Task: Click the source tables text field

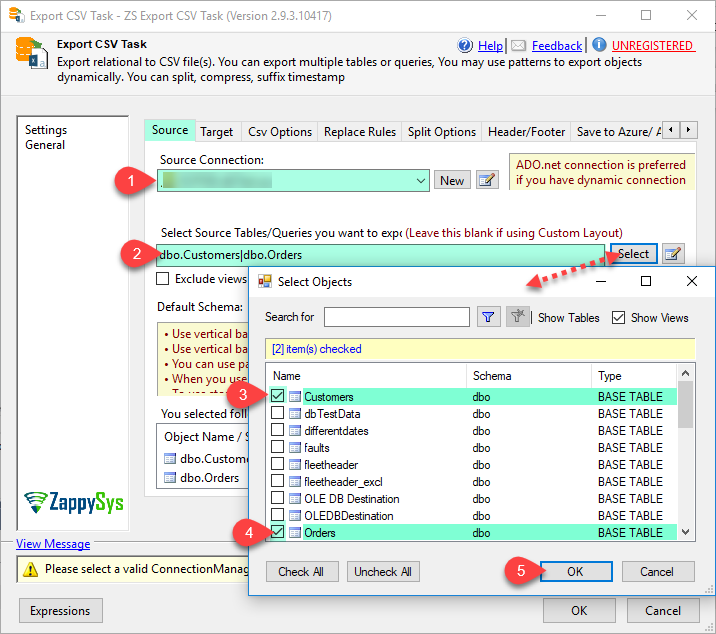Action: tap(380, 254)
